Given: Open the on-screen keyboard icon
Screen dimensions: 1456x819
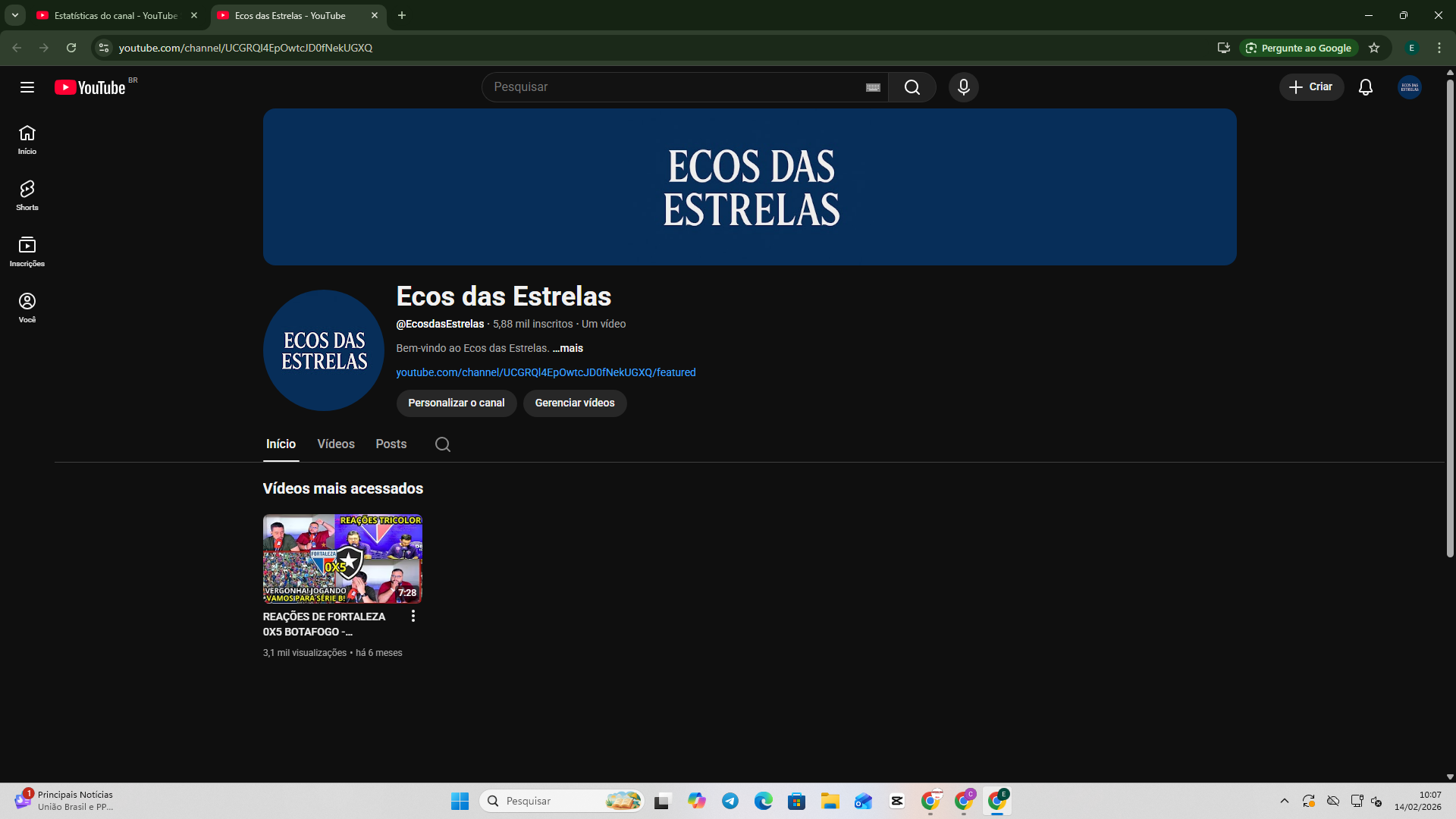Looking at the screenshot, I should tap(873, 87).
